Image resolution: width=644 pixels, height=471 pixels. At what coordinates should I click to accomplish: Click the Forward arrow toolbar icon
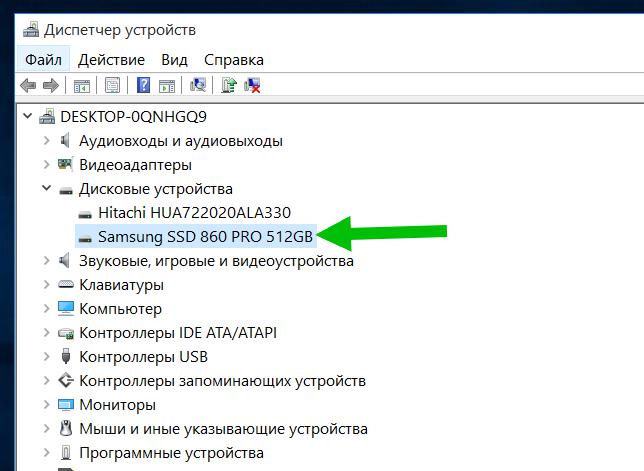(x=51, y=85)
